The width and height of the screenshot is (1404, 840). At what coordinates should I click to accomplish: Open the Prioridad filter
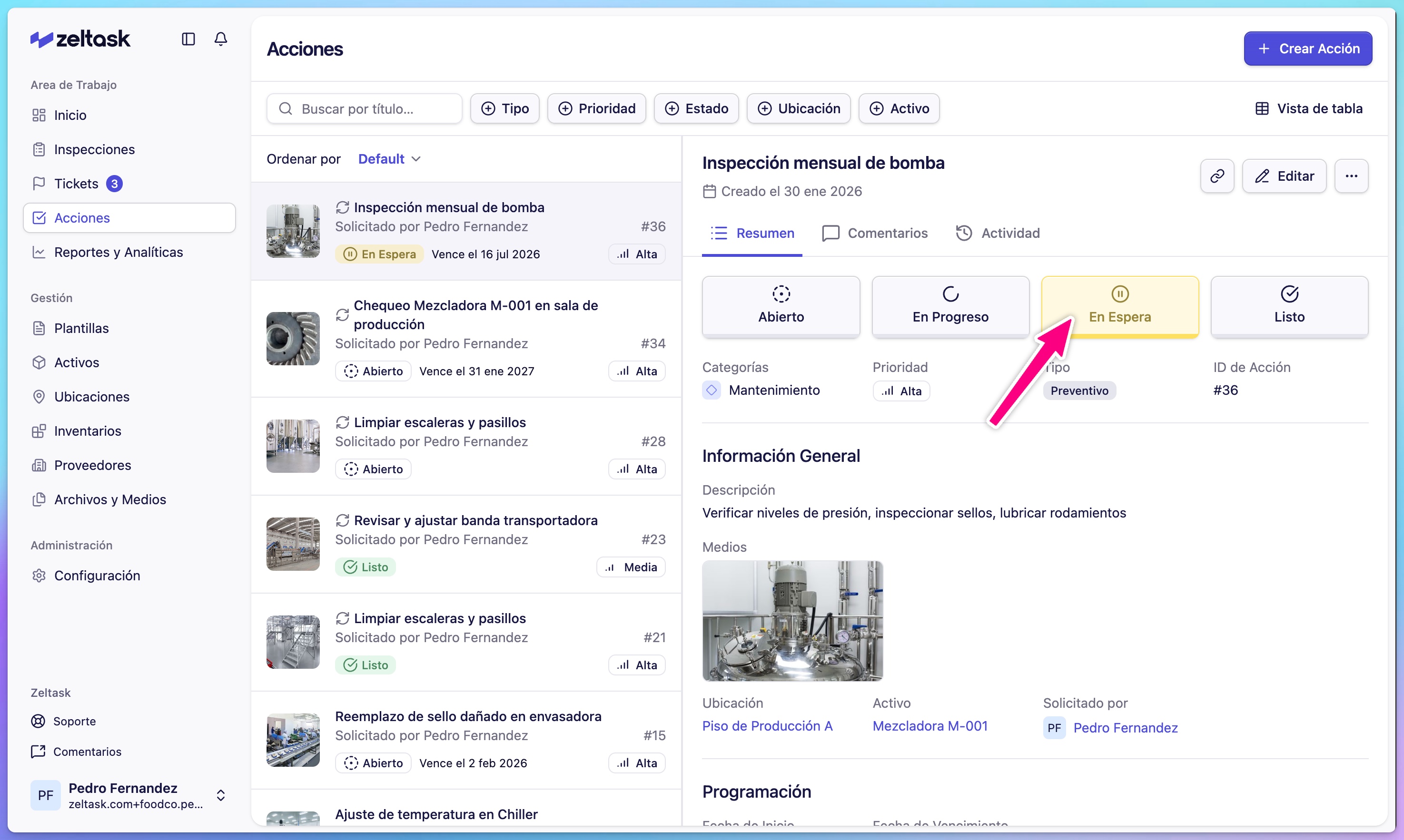tap(596, 108)
